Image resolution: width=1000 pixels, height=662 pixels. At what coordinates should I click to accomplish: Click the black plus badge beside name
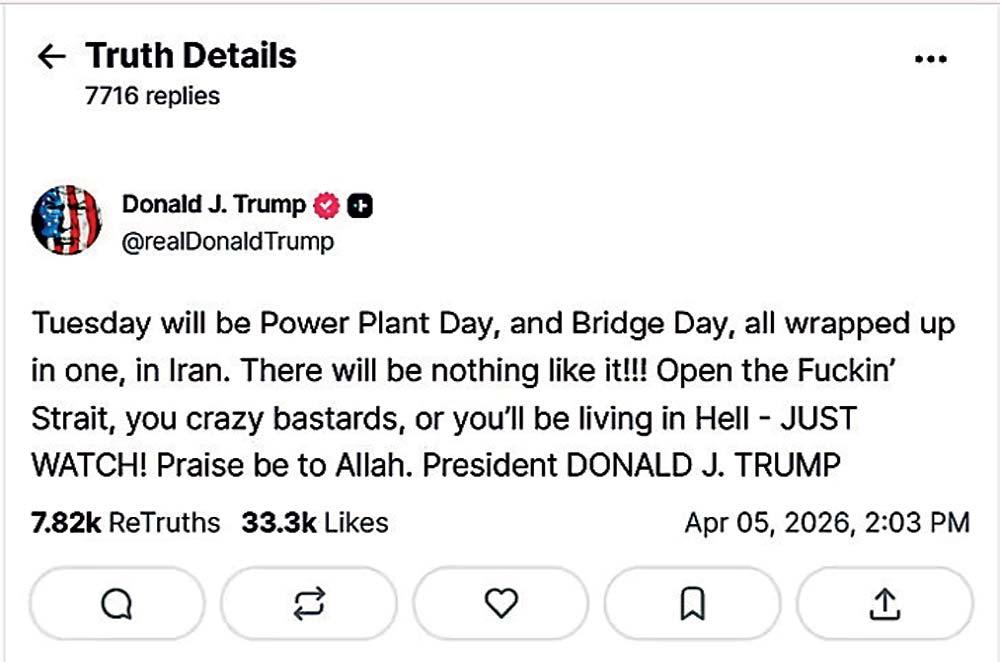click(361, 205)
